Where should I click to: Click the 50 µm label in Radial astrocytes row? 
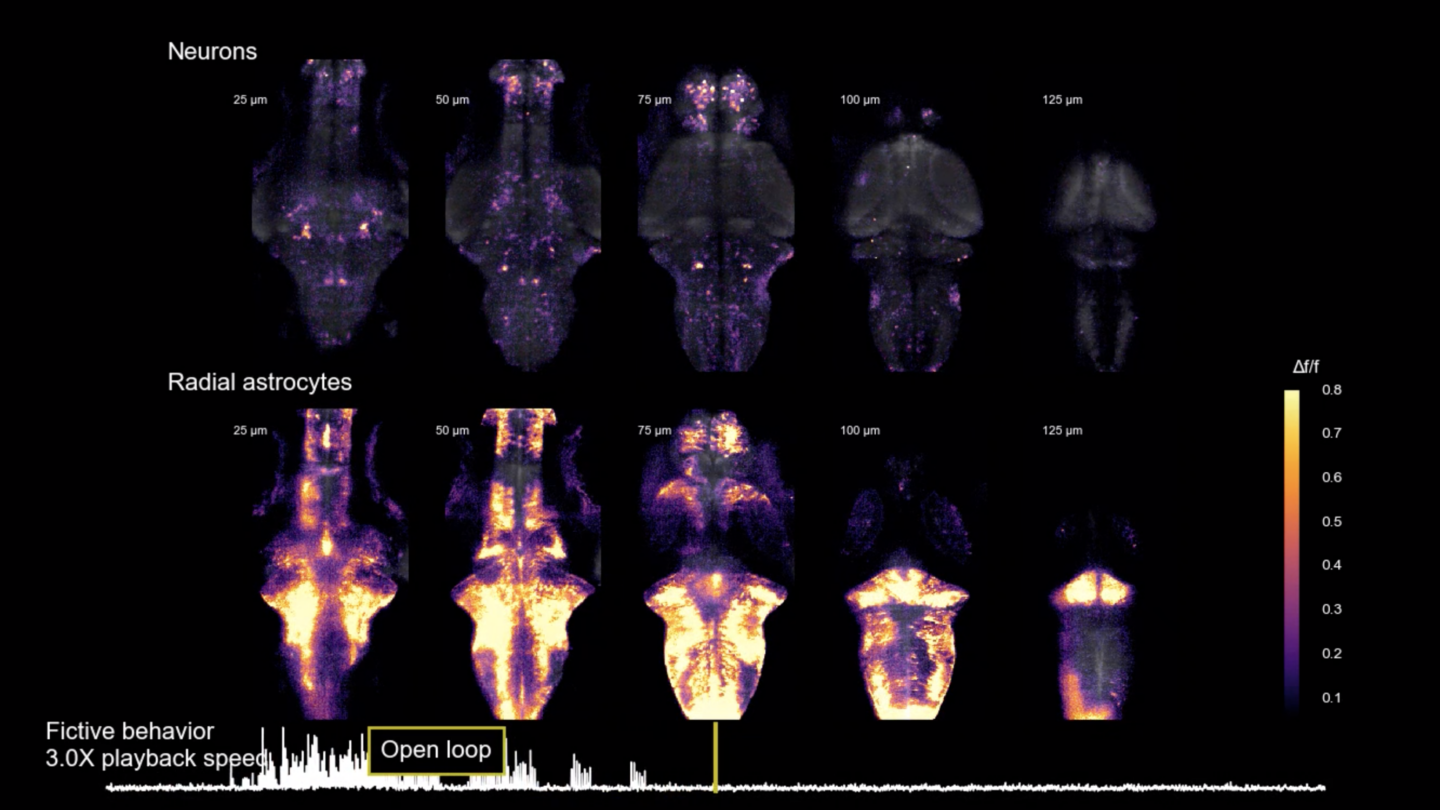pos(452,431)
